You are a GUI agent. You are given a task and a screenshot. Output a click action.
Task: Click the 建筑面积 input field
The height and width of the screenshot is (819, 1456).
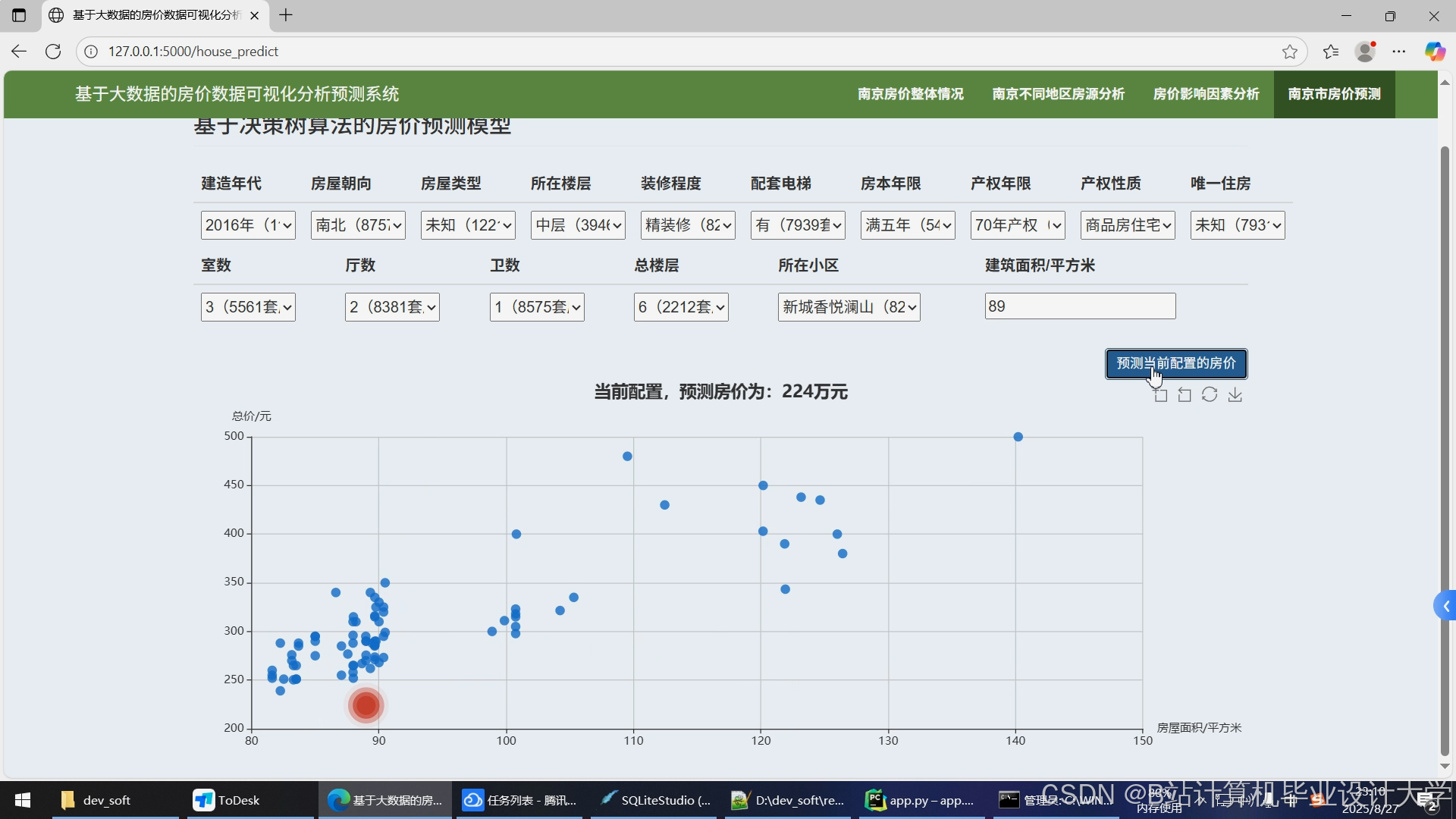[1080, 306]
